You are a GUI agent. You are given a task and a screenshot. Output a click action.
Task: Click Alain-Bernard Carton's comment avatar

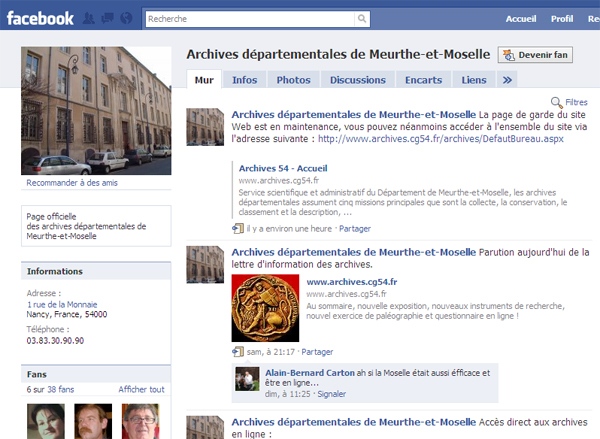click(x=247, y=379)
